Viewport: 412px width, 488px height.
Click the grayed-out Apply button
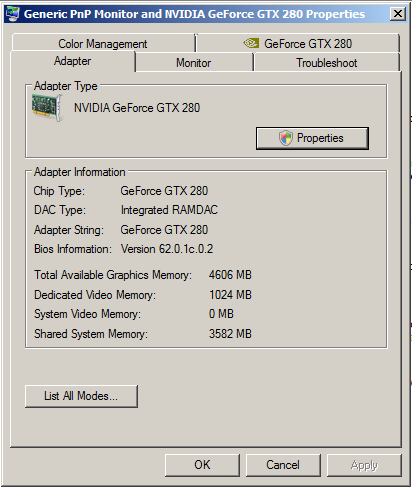[364, 465]
